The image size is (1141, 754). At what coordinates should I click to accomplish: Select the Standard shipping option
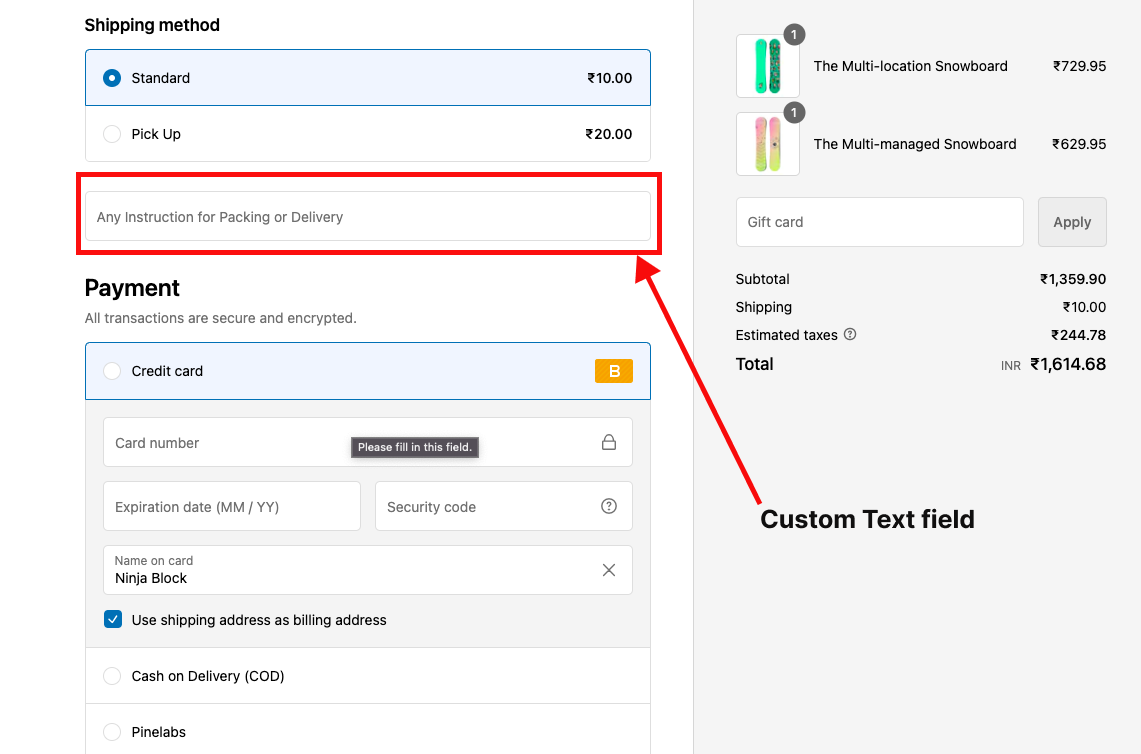[112, 77]
